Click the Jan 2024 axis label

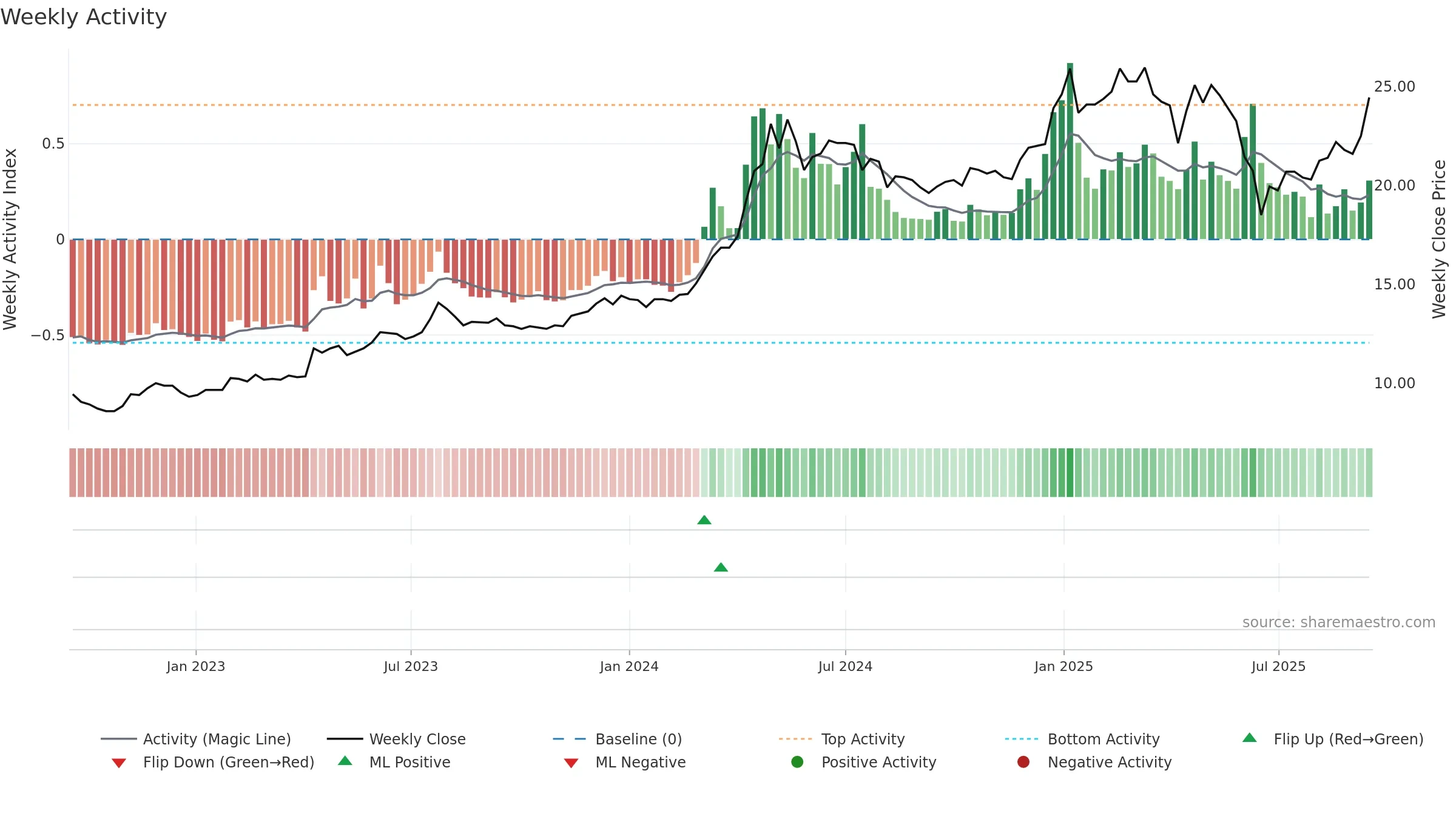(629, 667)
